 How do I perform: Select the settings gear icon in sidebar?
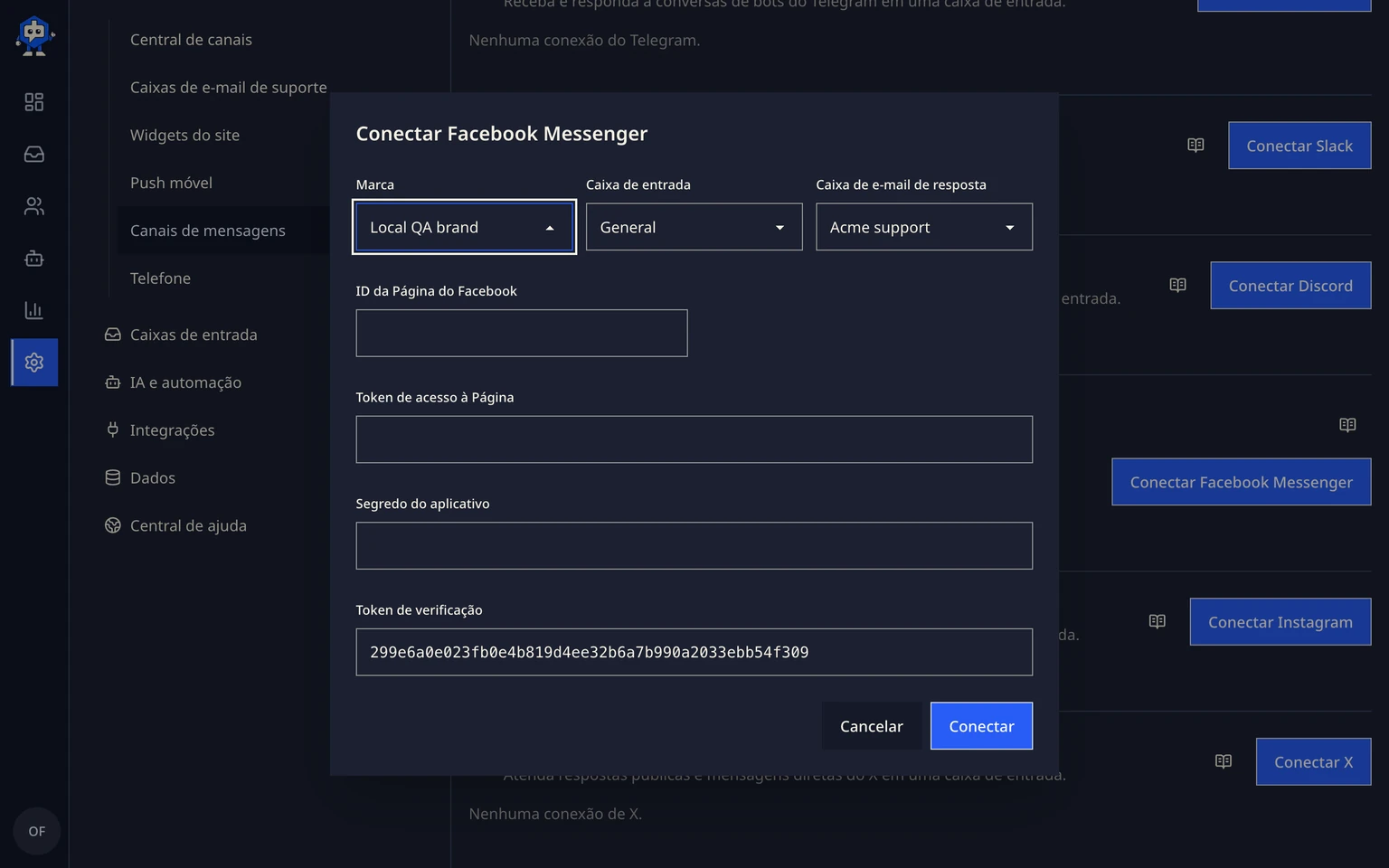pyautogui.click(x=34, y=363)
